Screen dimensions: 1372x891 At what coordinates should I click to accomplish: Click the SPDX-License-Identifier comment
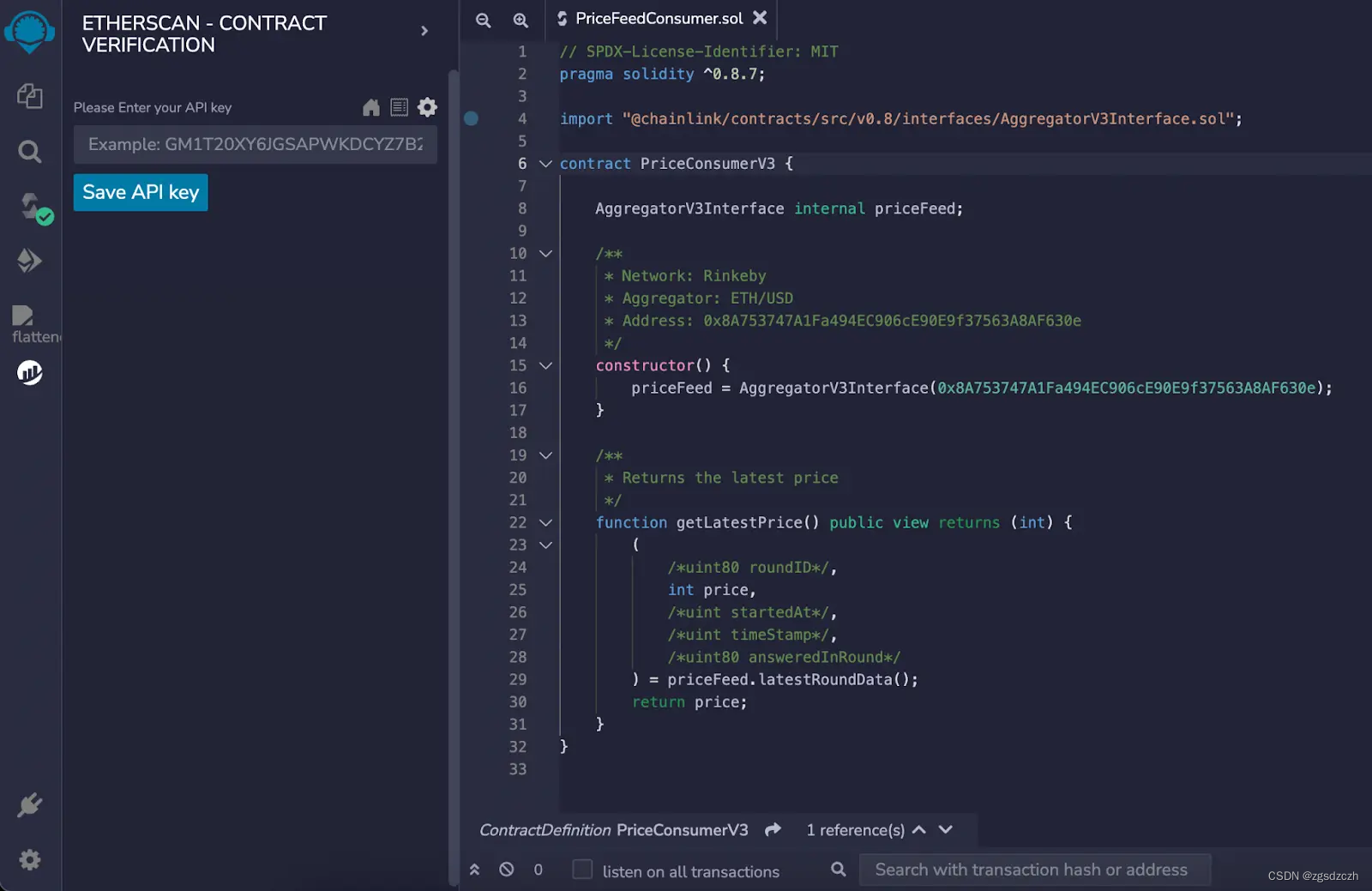coord(699,52)
